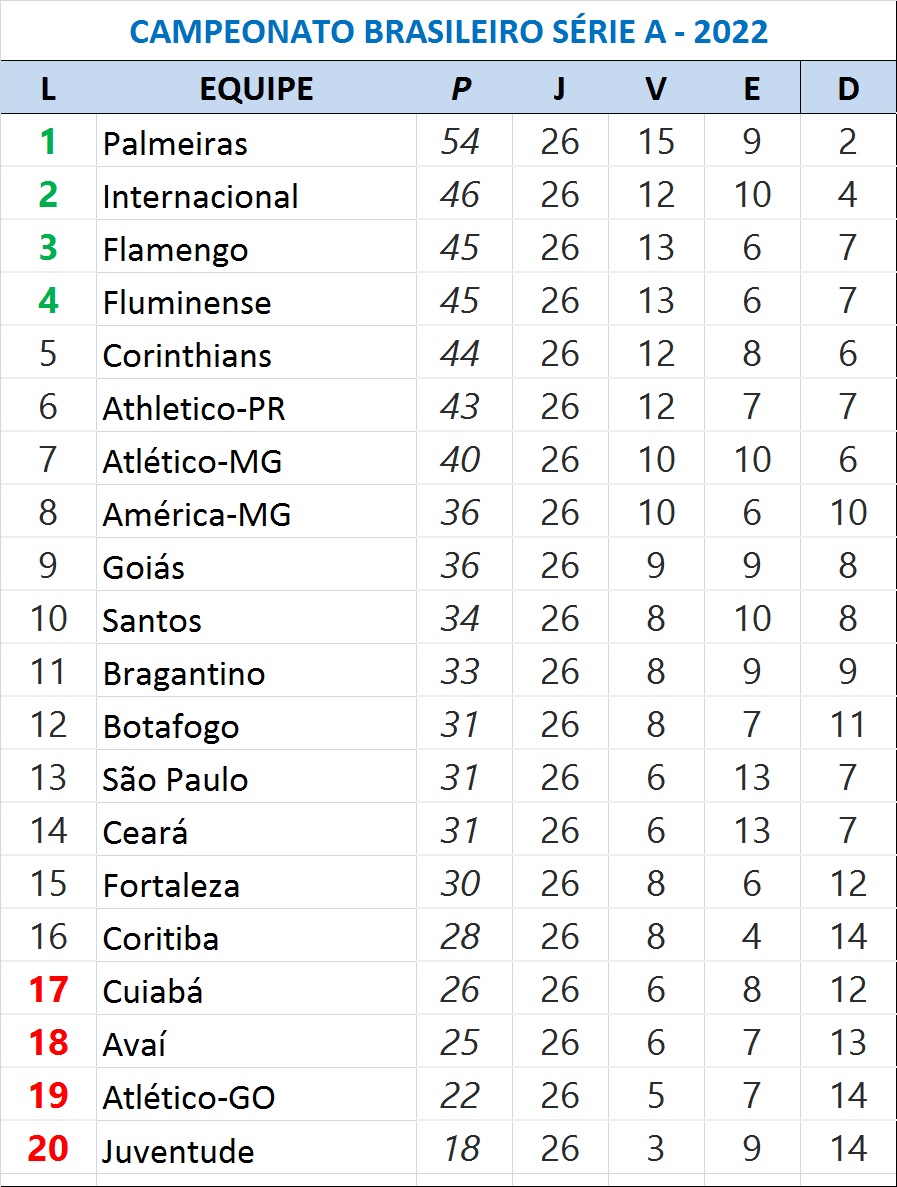897x1187 pixels.
Task: Click the V wins column header
Action: click(656, 89)
